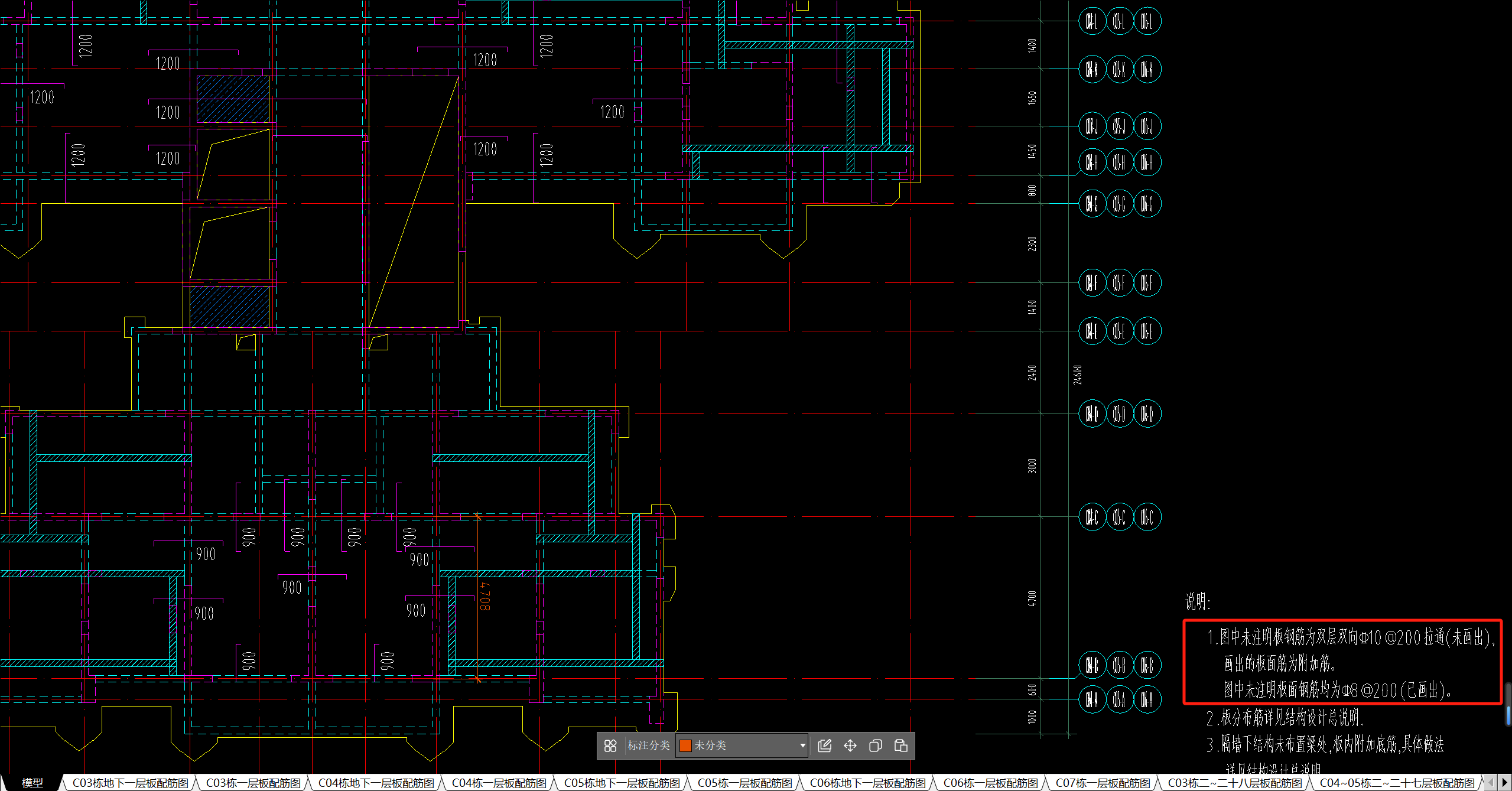The width and height of the screenshot is (1512, 791).
Task: Click the edit annotation icon
Action: pos(824,746)
